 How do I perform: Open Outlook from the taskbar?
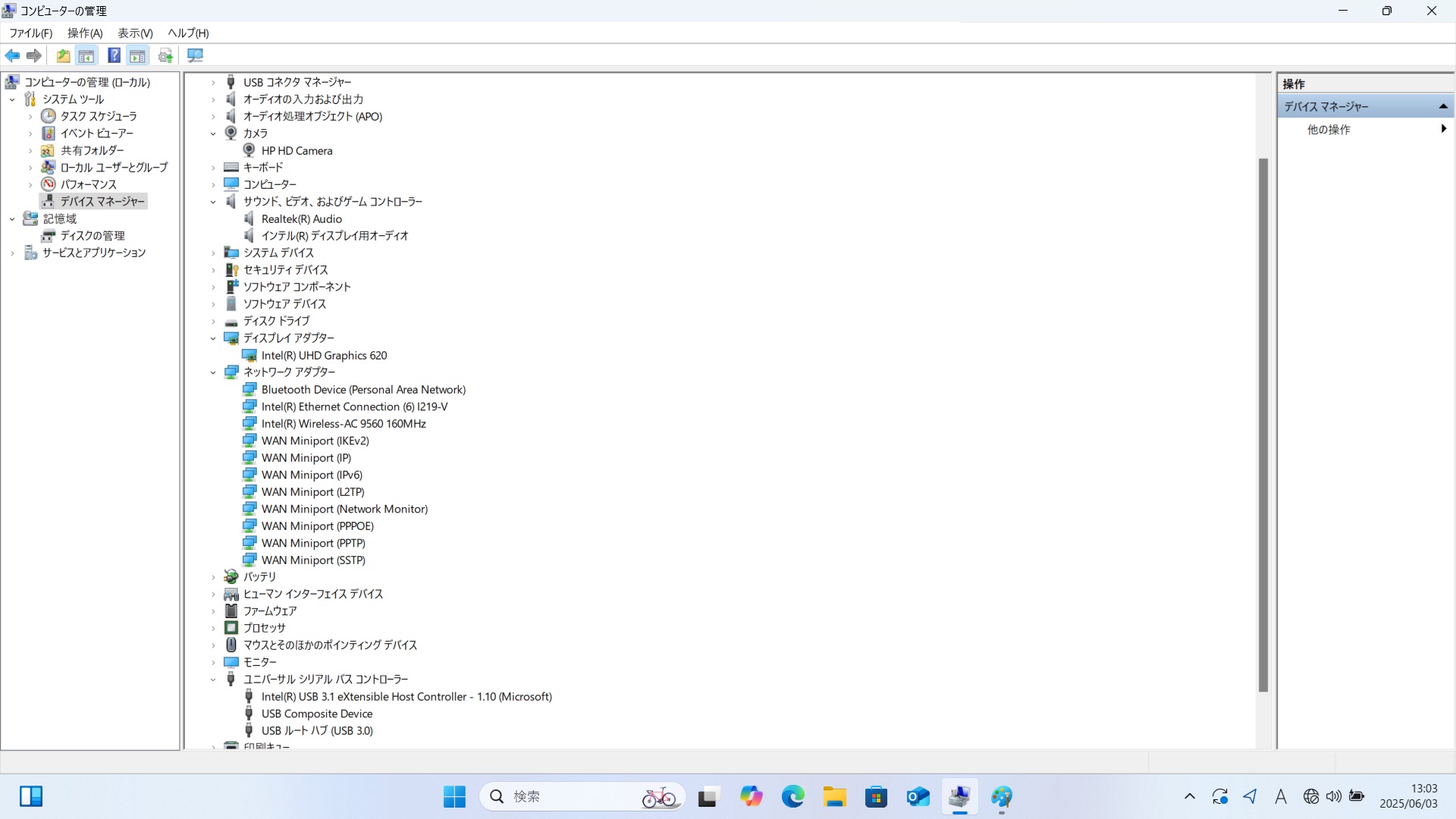coord(918,796)
